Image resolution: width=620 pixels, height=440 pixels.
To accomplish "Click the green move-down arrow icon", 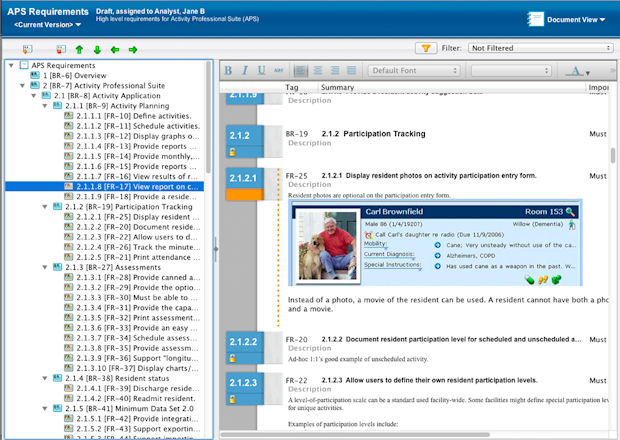I will [97, 50].
